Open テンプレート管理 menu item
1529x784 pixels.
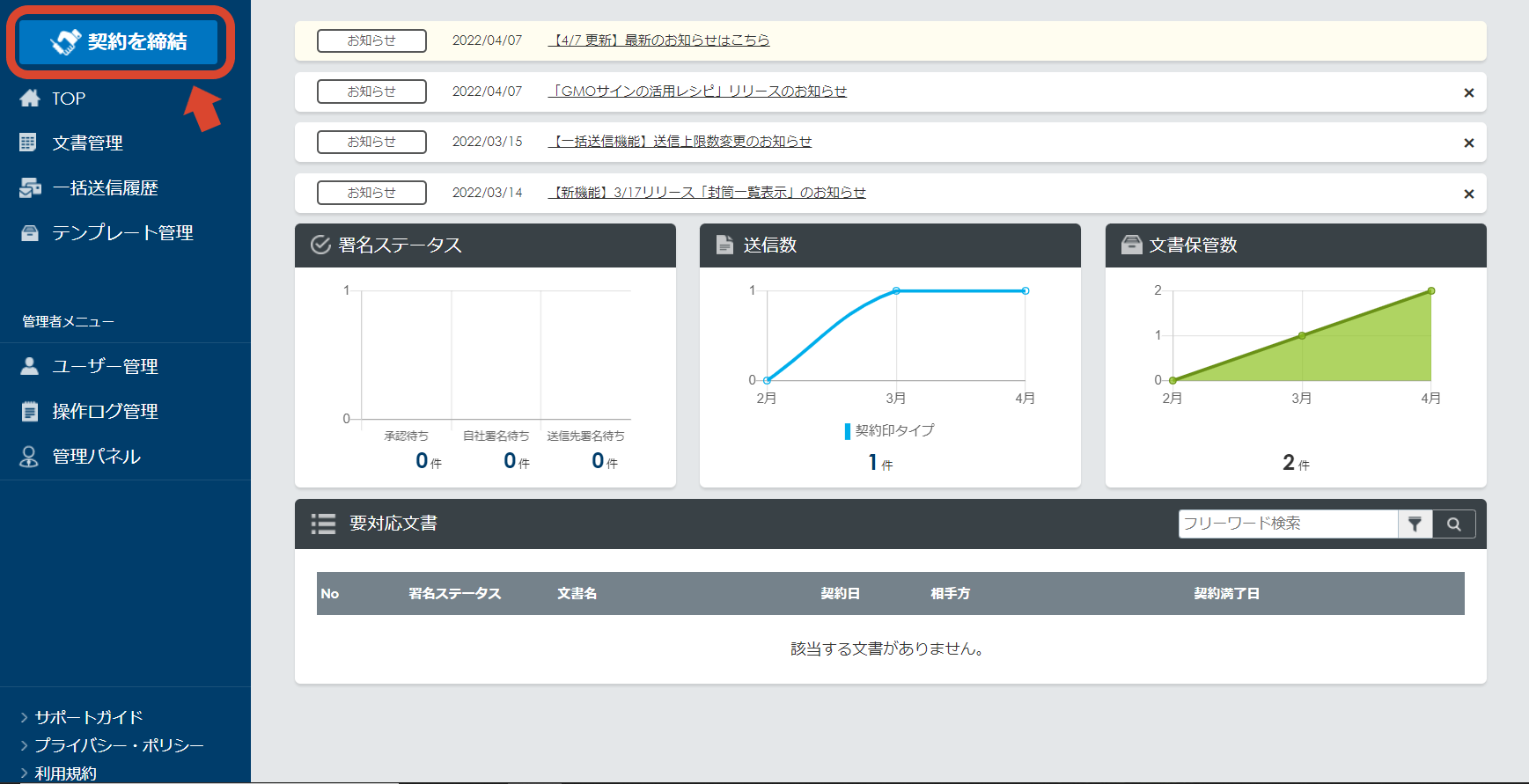click(122, 232)
